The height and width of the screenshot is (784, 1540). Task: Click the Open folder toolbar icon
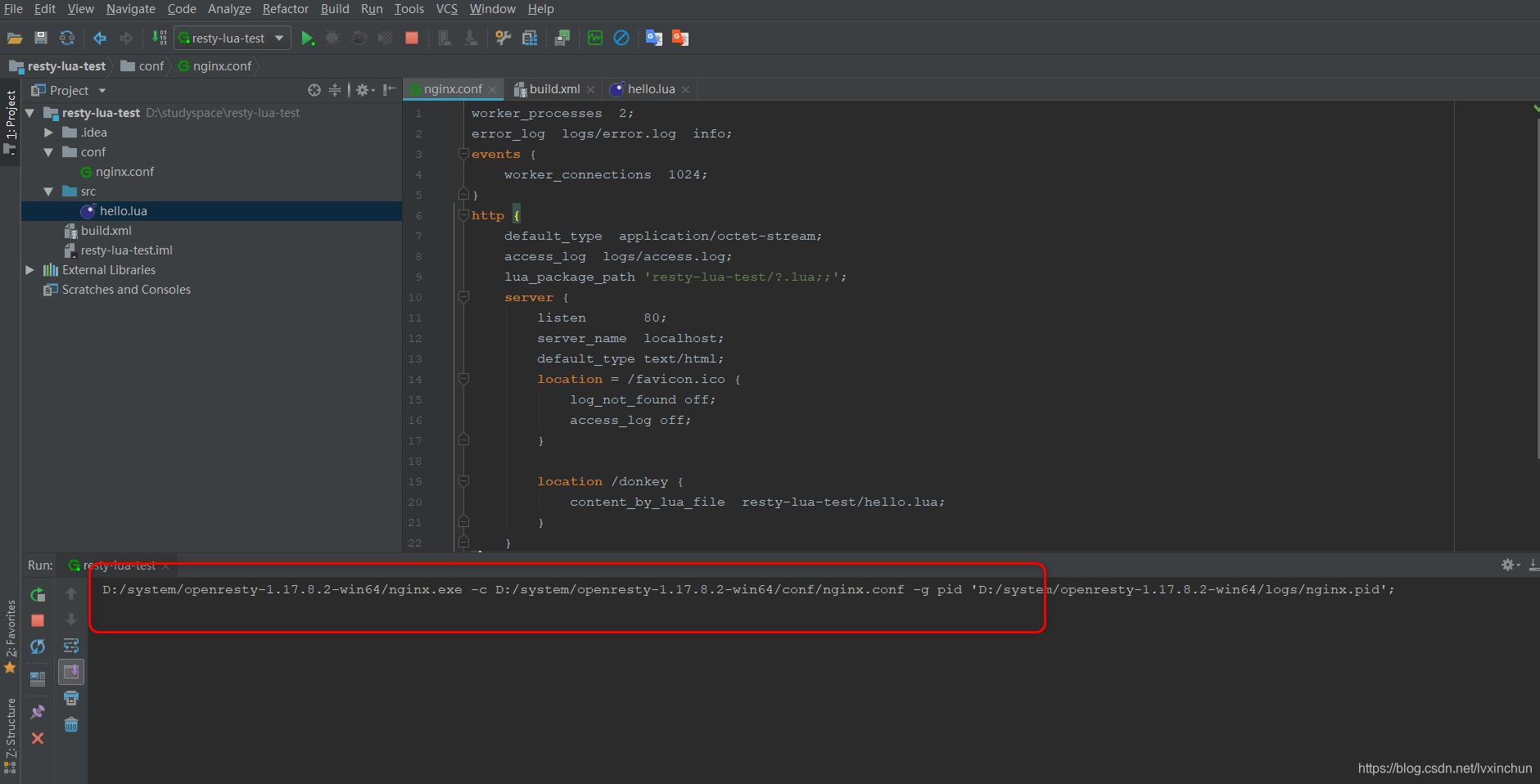click(x=15, y=38)
